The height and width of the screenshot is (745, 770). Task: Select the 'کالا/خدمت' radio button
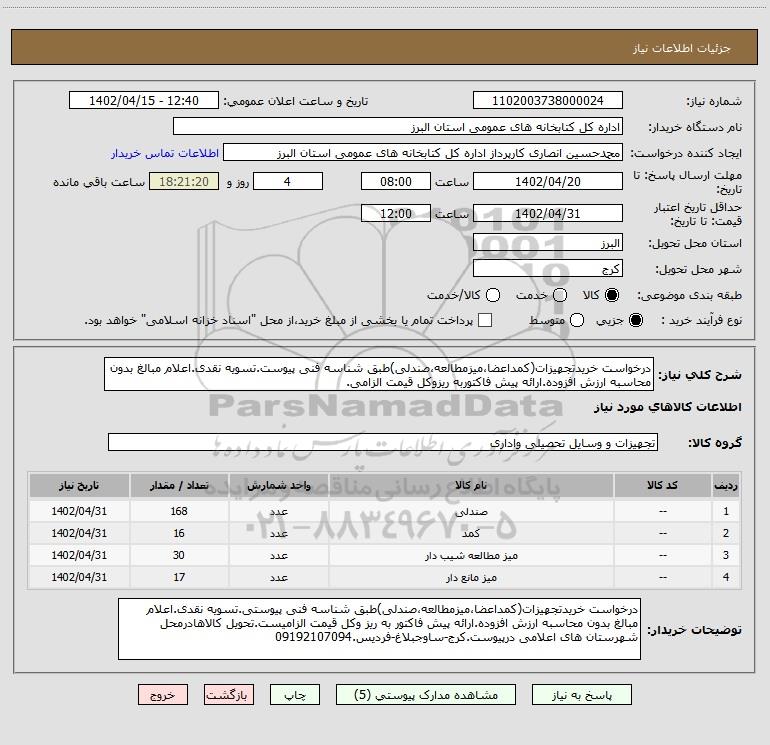coord(493,295)
